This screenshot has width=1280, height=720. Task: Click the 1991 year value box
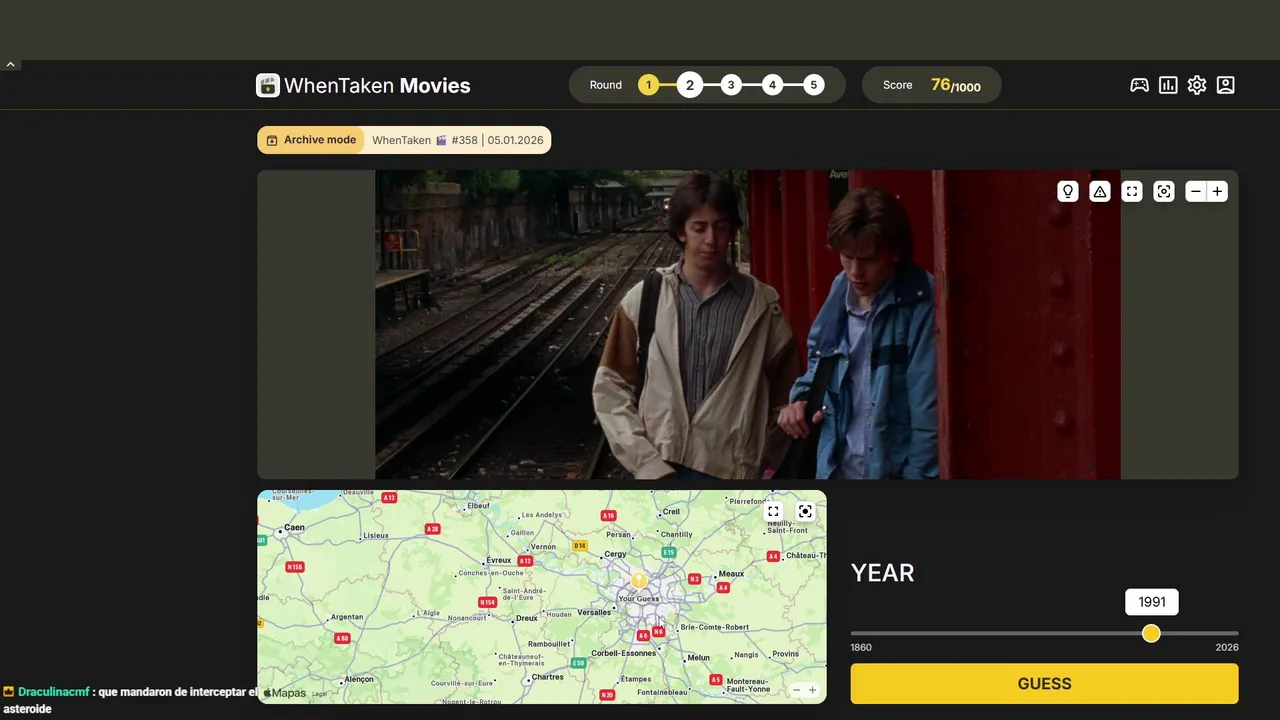pyautogui.click(x=1152, y=602)
